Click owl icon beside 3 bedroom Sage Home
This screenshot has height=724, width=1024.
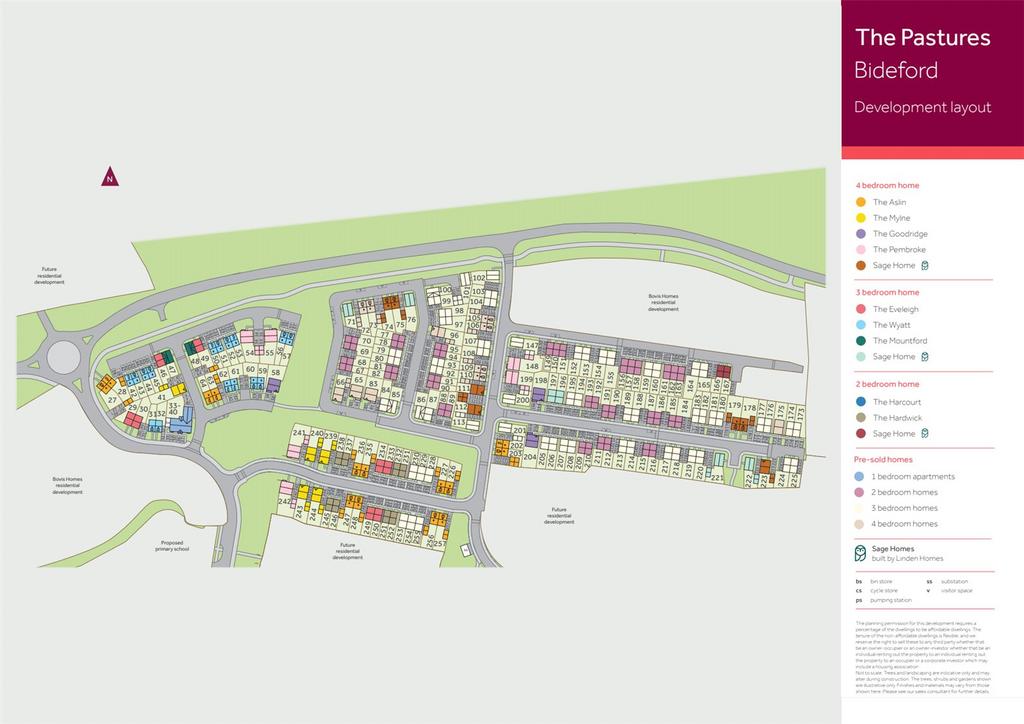[x=925, y=356]
